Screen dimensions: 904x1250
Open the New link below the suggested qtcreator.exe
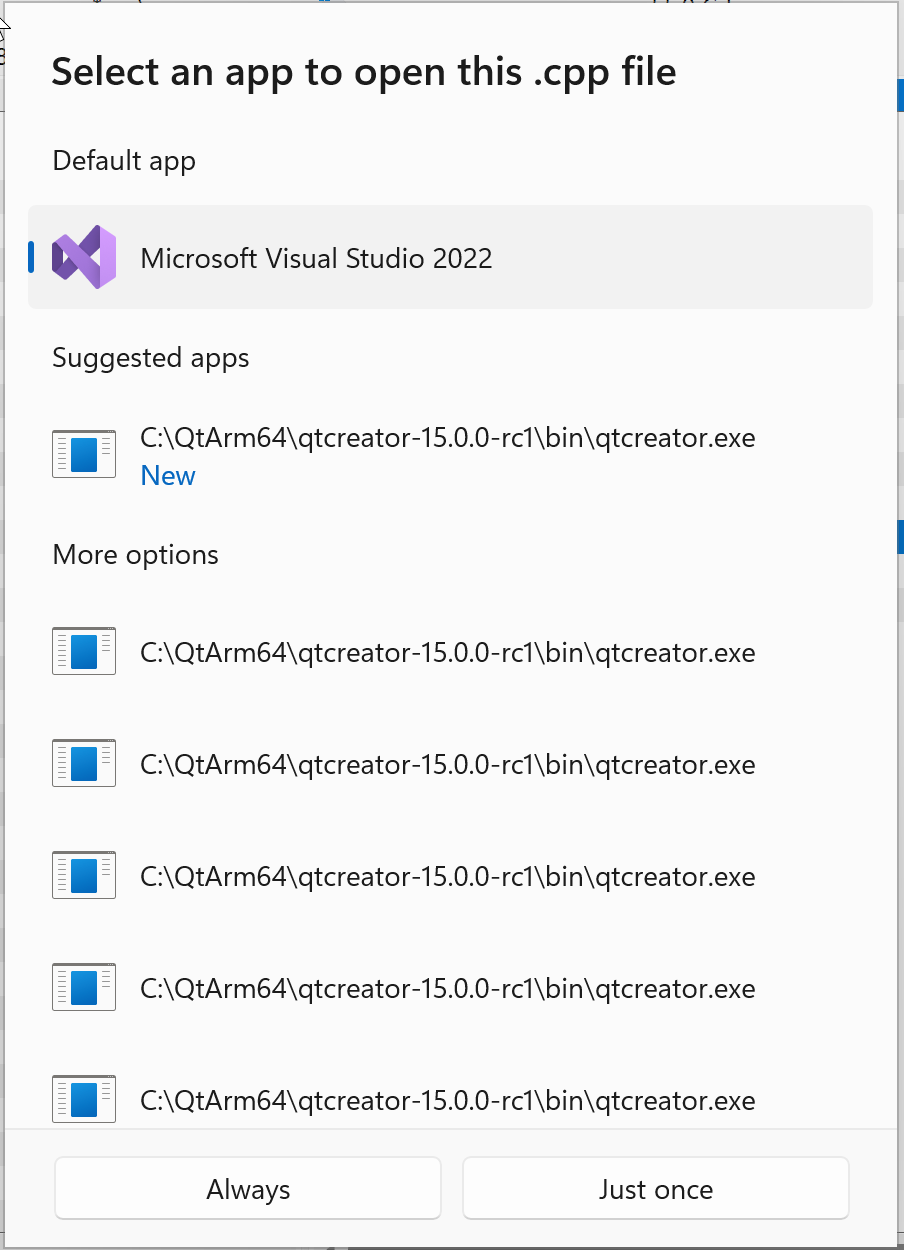click(x=167, y=475)
